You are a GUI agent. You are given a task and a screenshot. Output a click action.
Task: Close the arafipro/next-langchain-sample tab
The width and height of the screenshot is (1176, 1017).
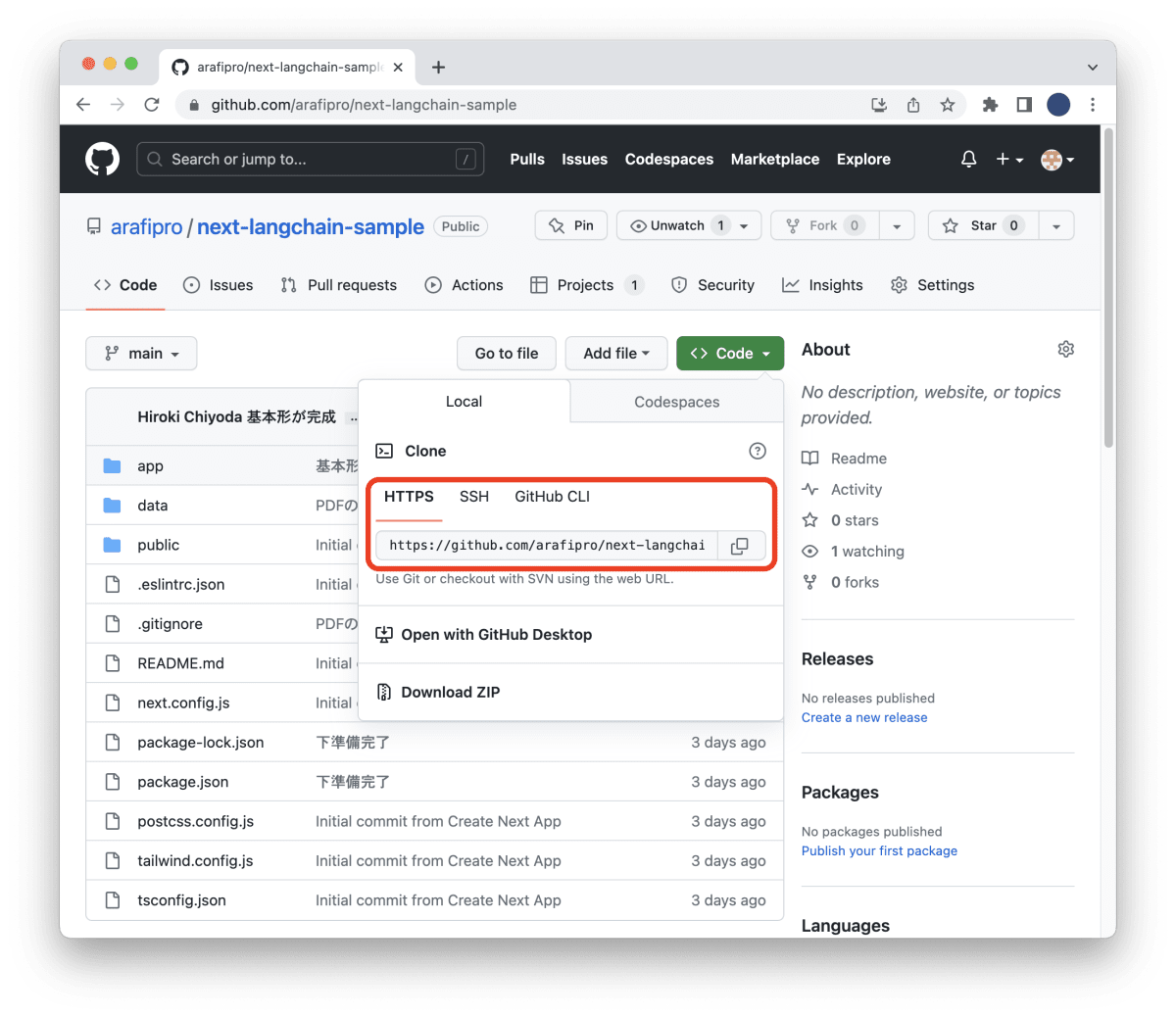point(398,68)
